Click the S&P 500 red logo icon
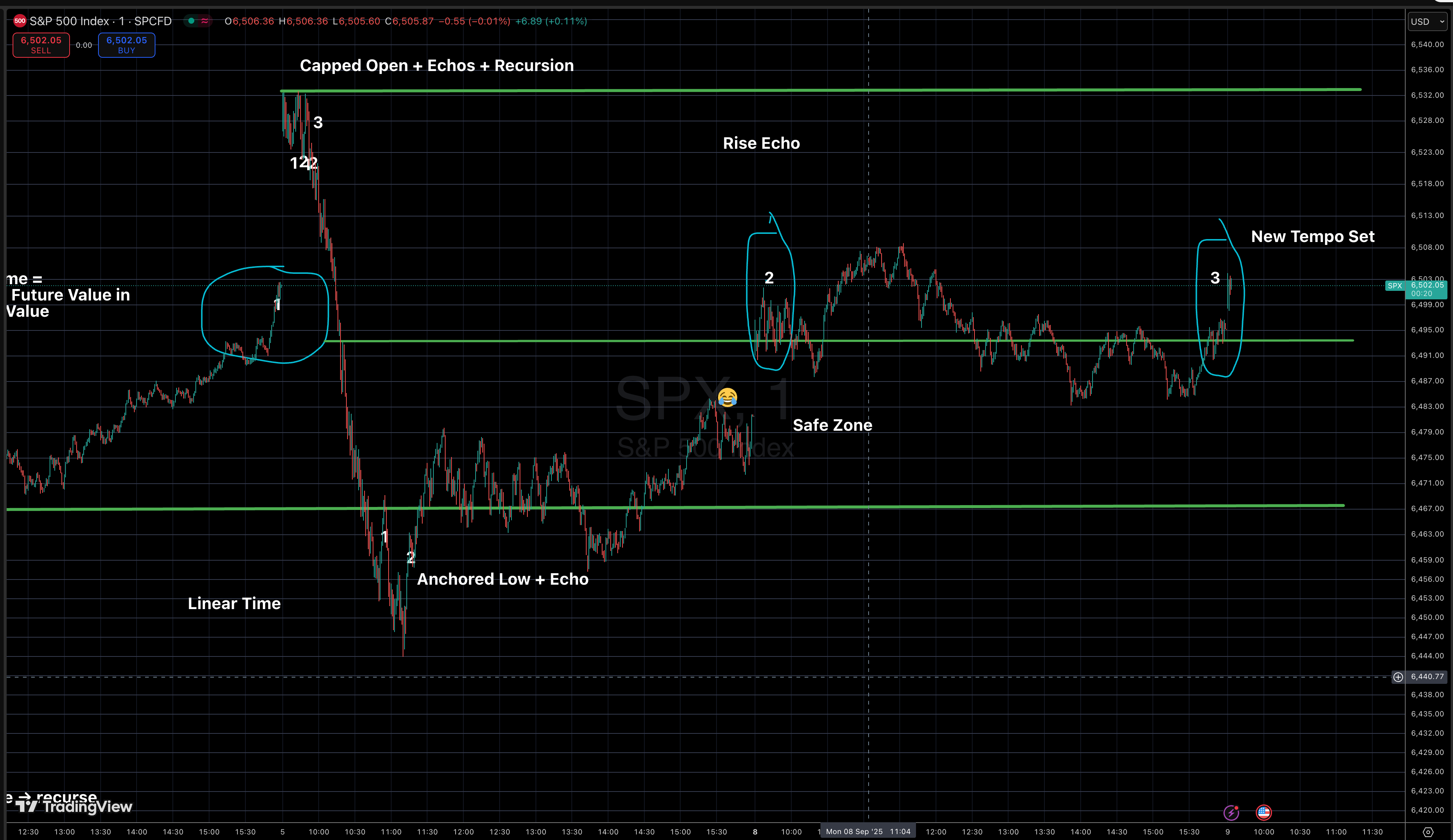Image resolution: width=1453 pixels, height=840 pixels. tap(20, 21)
